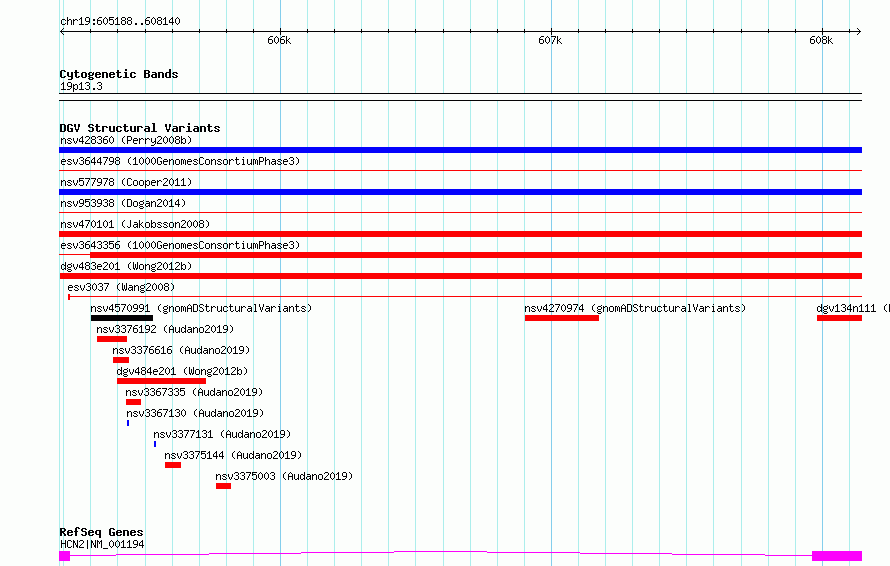The image size is (890, 566).
Task: Click the nsv428360 (Perry2008b) label
Action: pyautogui.click(x=126, y=140)
